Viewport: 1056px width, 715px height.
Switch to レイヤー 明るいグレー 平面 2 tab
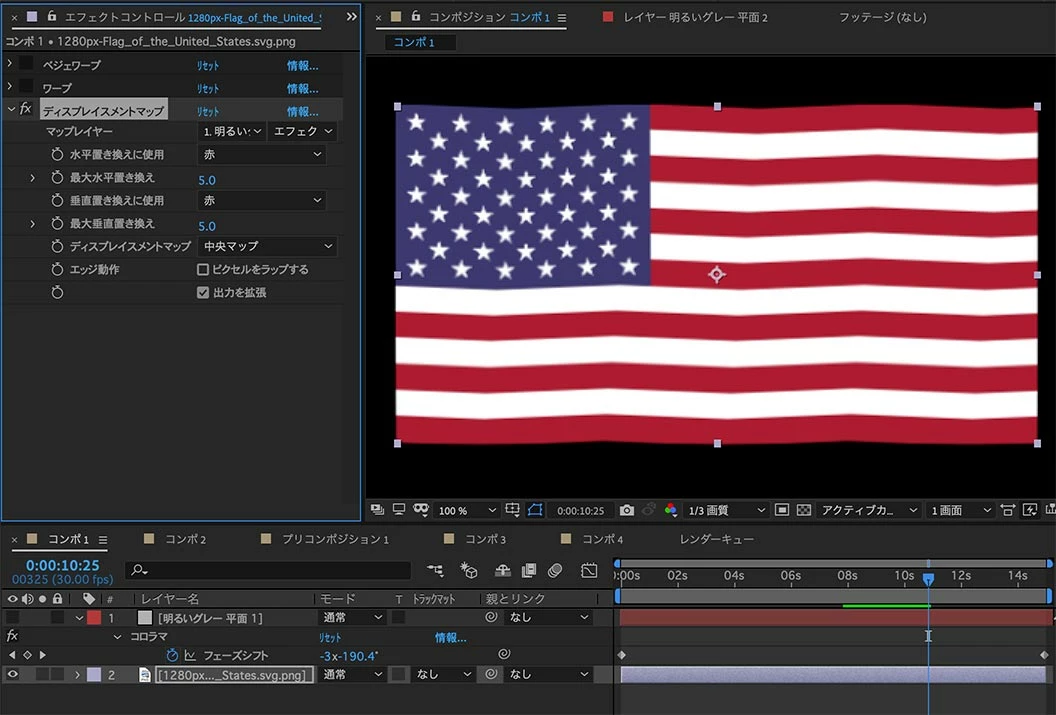(695, 17)
